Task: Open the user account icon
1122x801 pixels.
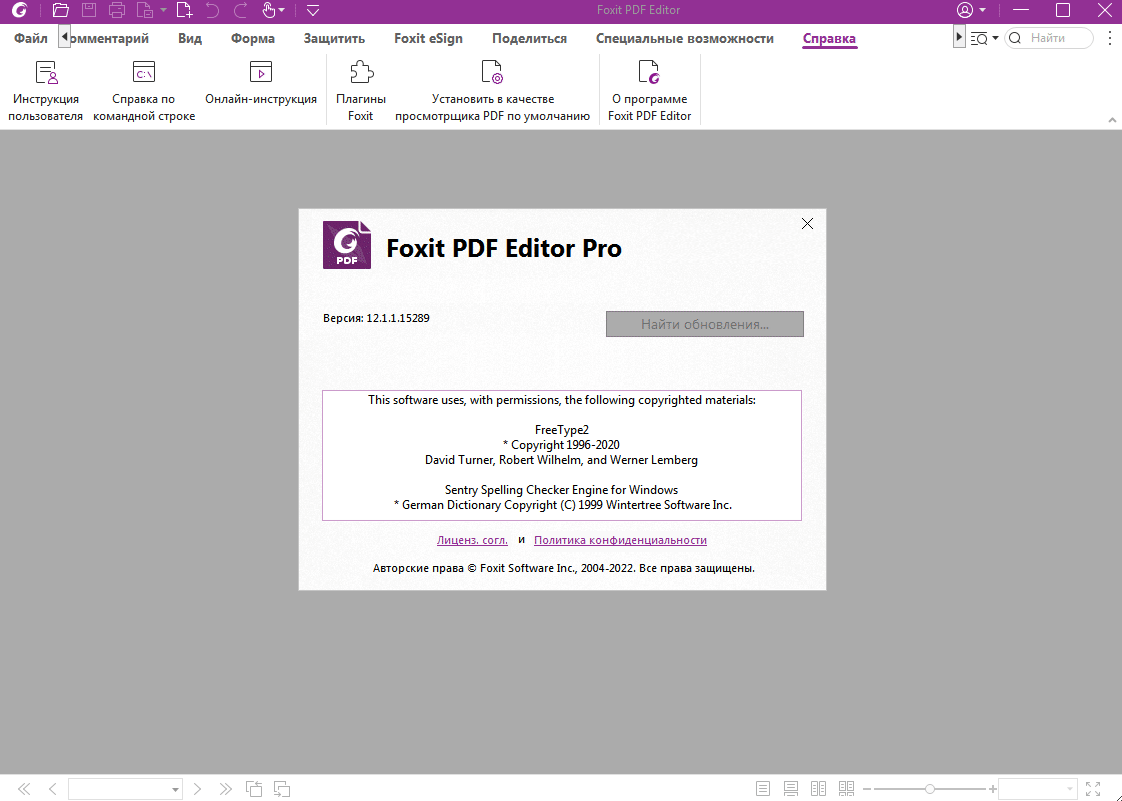Action: tap(965, 10)
